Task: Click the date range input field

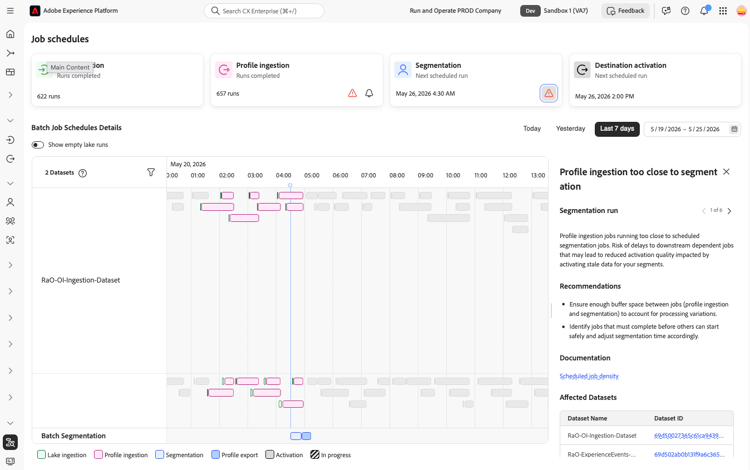Action: point(692,129)
